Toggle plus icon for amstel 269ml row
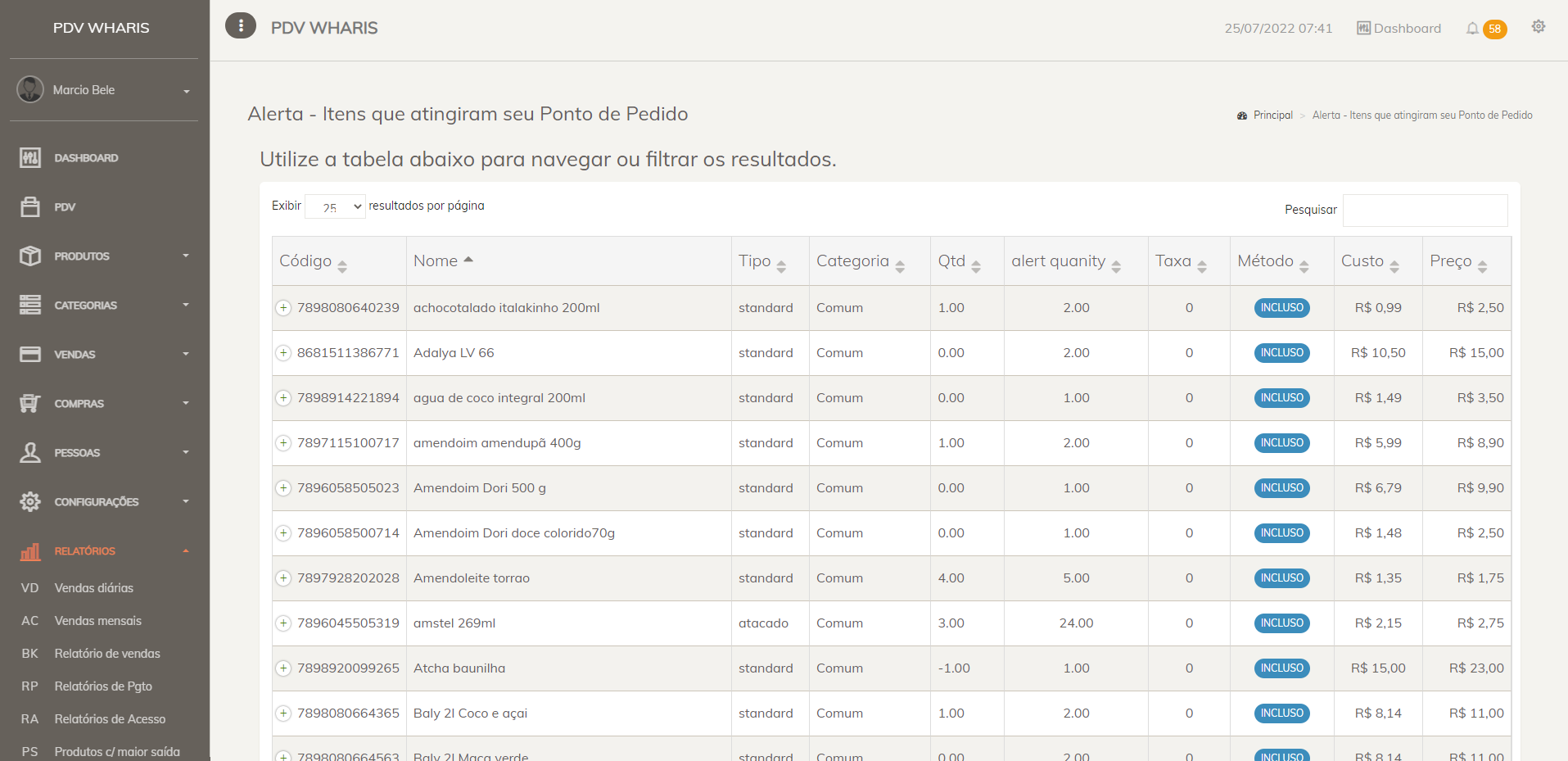This screenshot has height=761, width=1568. (x=283, y=623)
